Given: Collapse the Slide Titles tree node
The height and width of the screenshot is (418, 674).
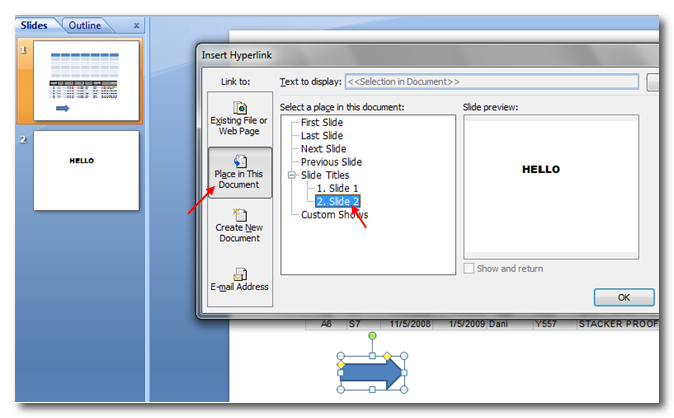Looking at the screenshot, I should click(x=291, y=175).
